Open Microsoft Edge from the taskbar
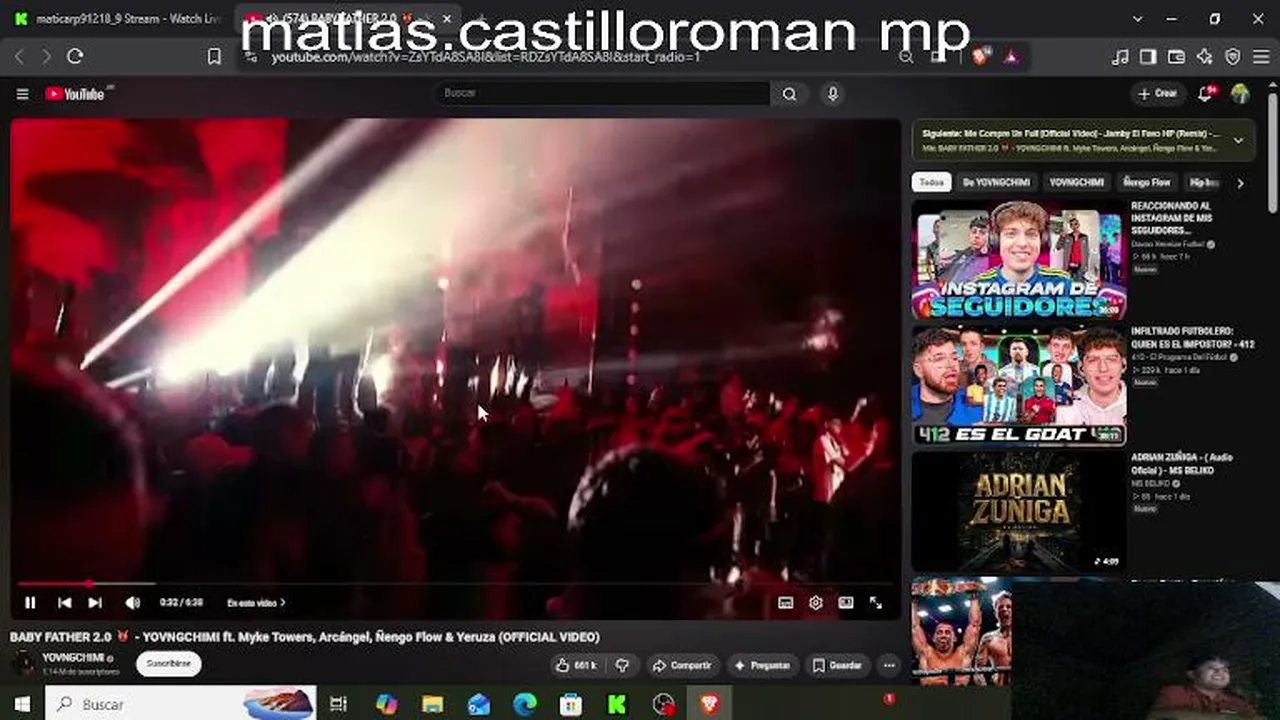 click(x=525, y=704)
